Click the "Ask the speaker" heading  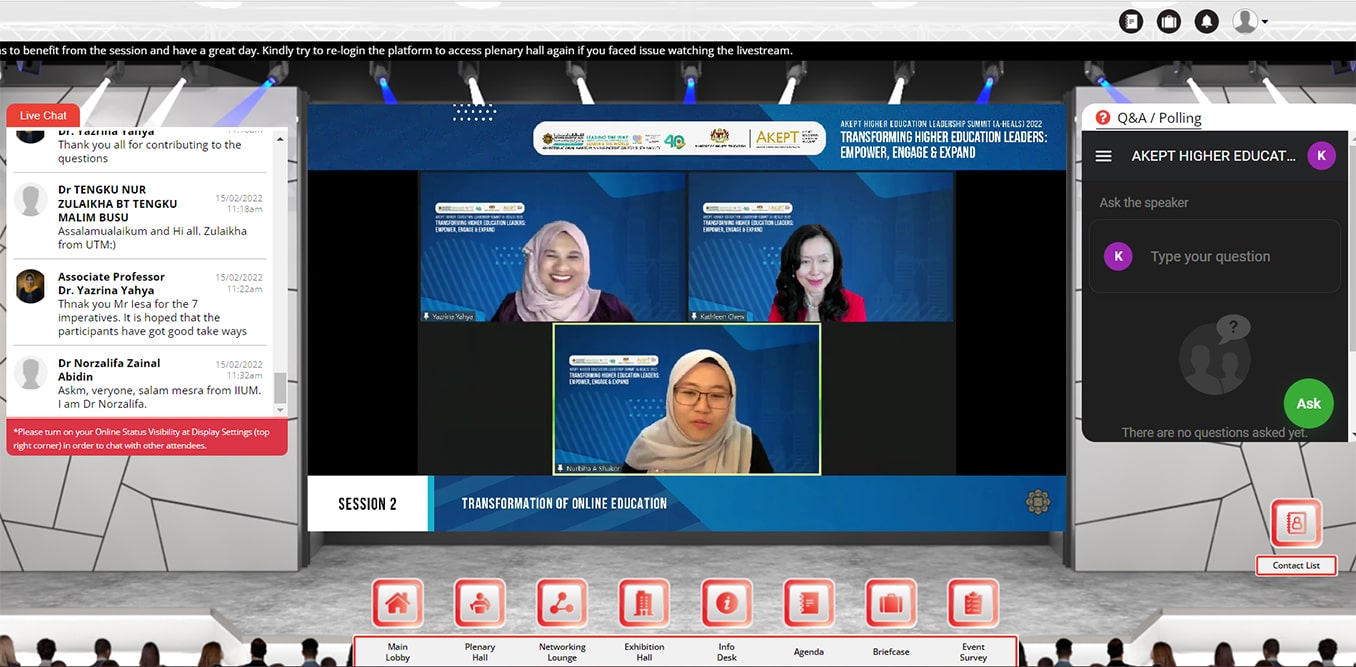coord(1144,203)
